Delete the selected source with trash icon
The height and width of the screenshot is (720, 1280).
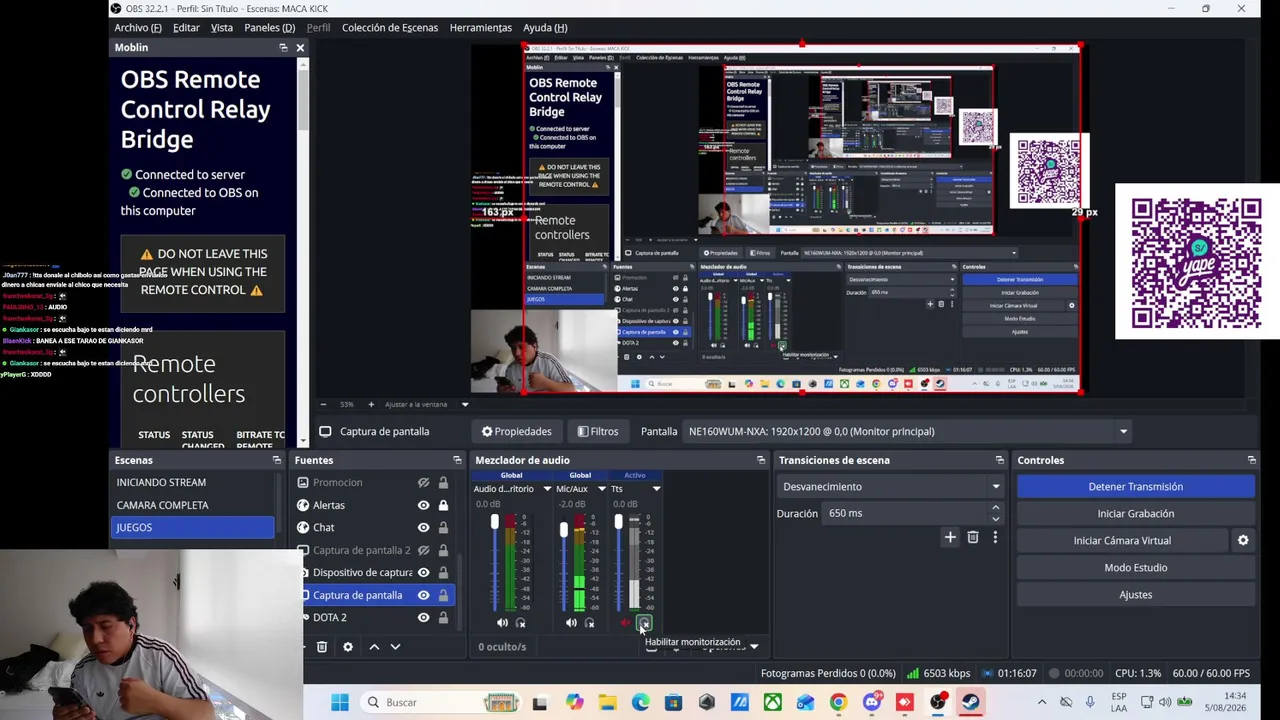tap(322, 647)
